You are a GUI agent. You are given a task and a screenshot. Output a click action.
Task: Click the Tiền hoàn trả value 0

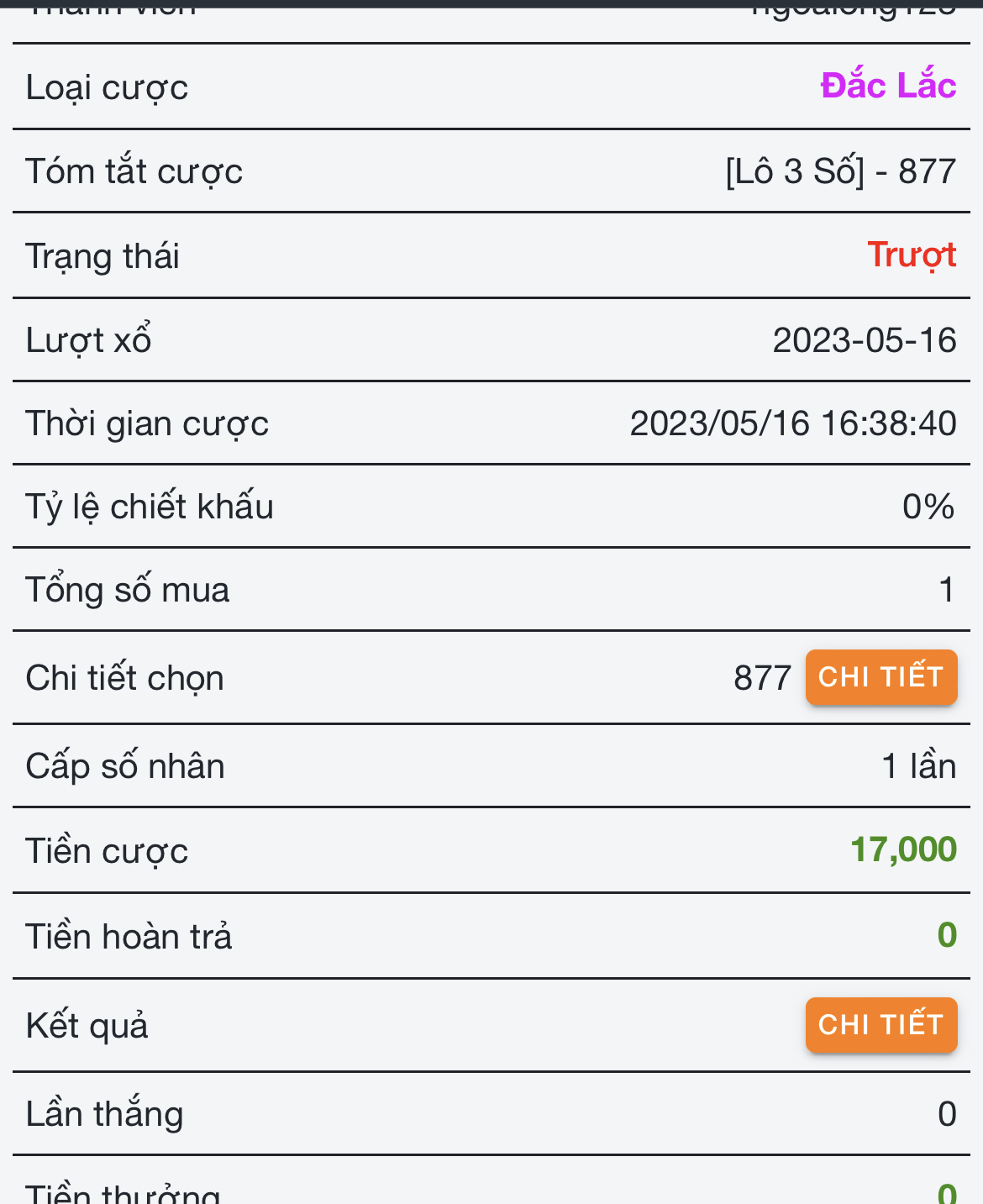947,936
